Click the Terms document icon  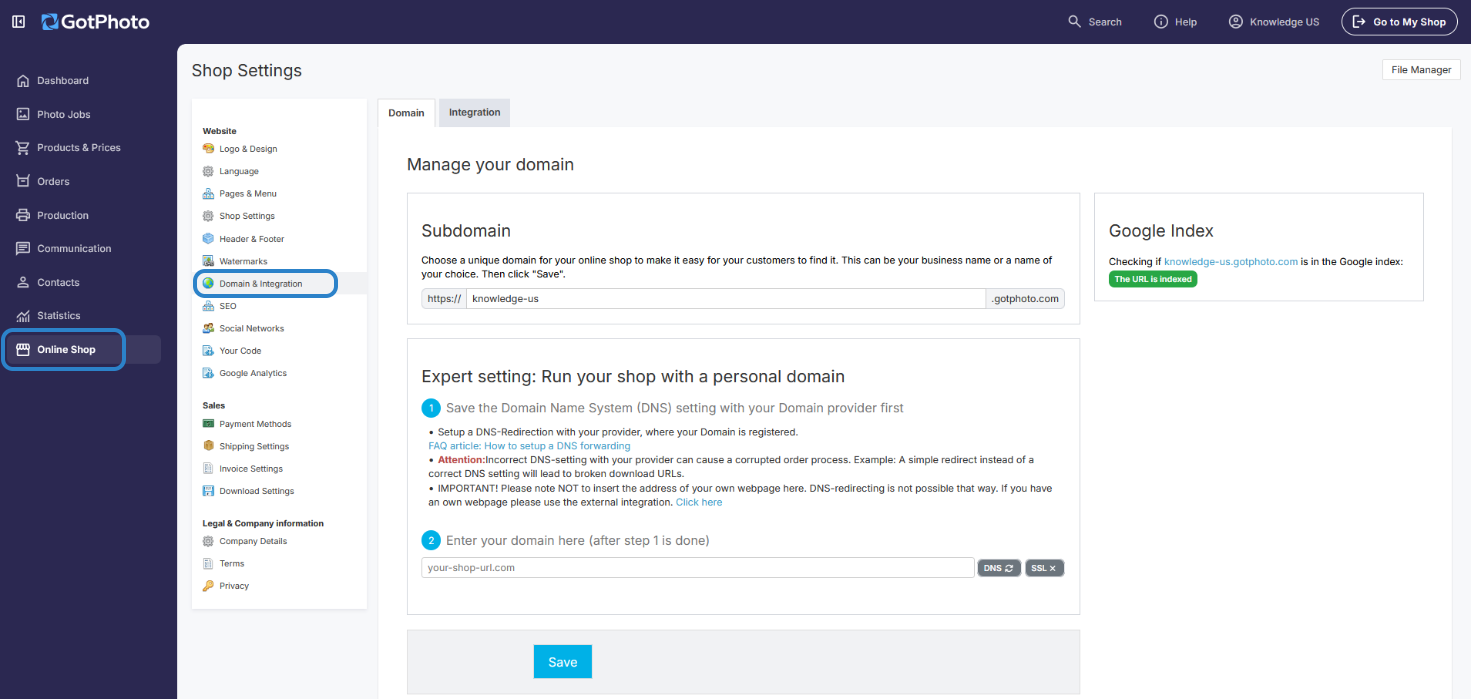point(208,563)
